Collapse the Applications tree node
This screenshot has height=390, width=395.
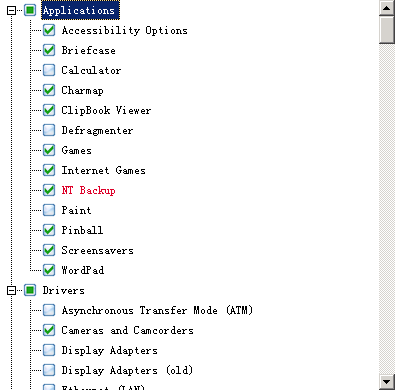point(11,11)
